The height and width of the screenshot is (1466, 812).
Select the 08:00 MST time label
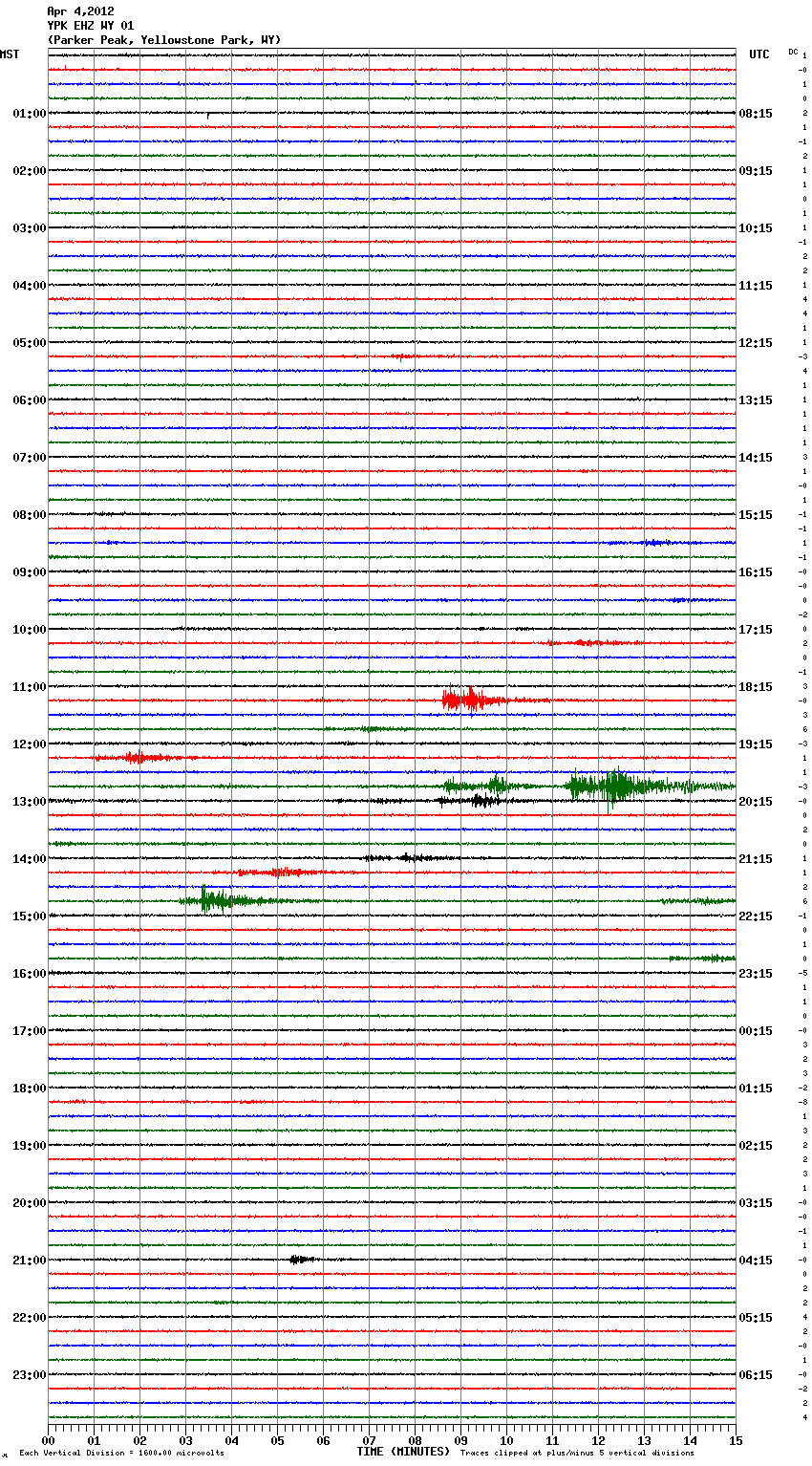[x=30, y=515]
